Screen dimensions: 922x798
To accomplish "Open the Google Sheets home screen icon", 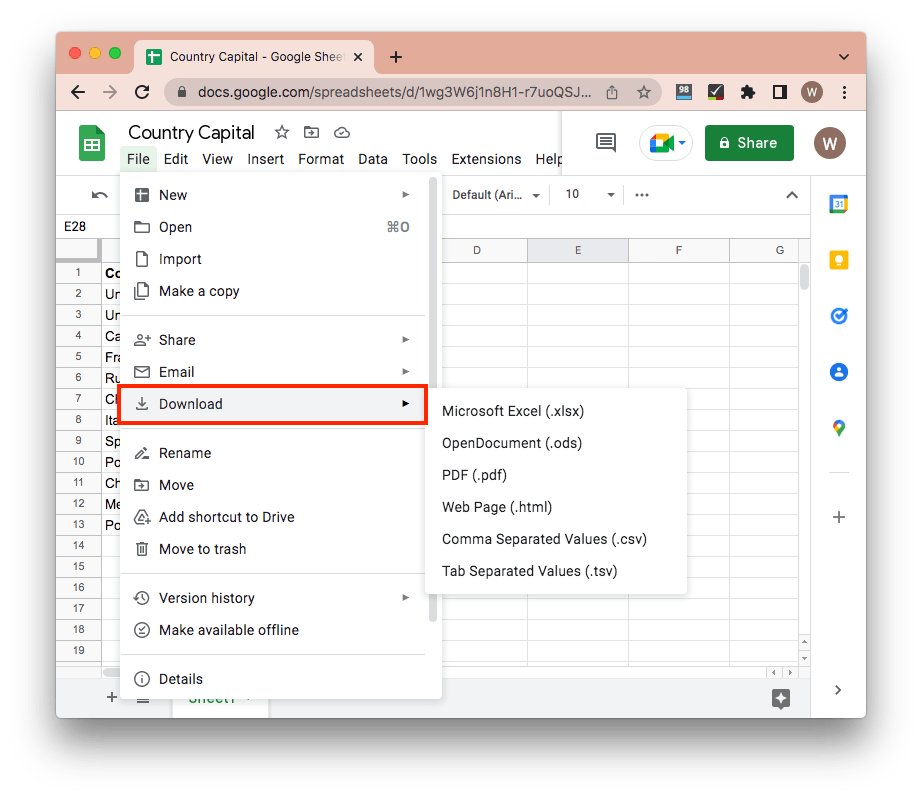I will [91, 143].
